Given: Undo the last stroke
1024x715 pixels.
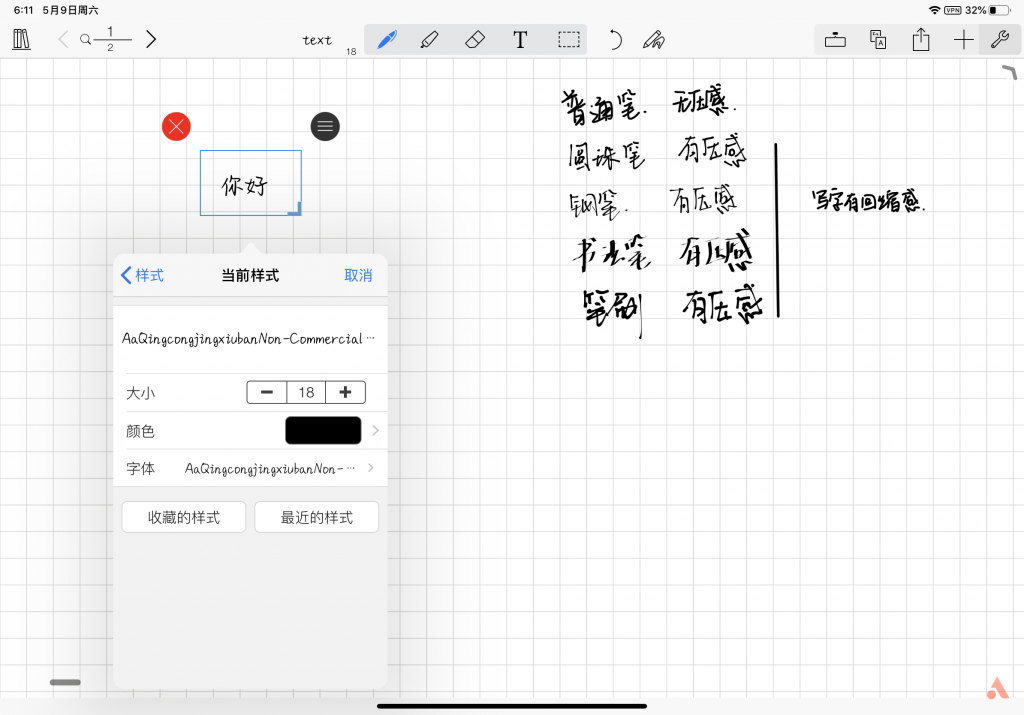Looking at the screenshot, I should 614,39.
